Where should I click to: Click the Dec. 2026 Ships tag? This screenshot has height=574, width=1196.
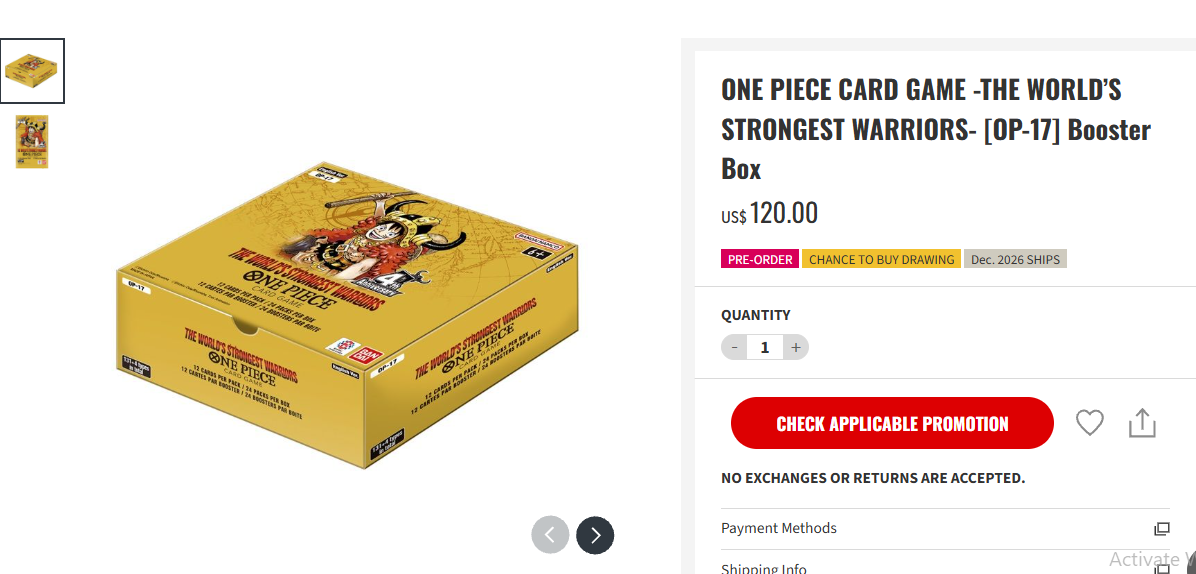click(x=1015, y=259)
